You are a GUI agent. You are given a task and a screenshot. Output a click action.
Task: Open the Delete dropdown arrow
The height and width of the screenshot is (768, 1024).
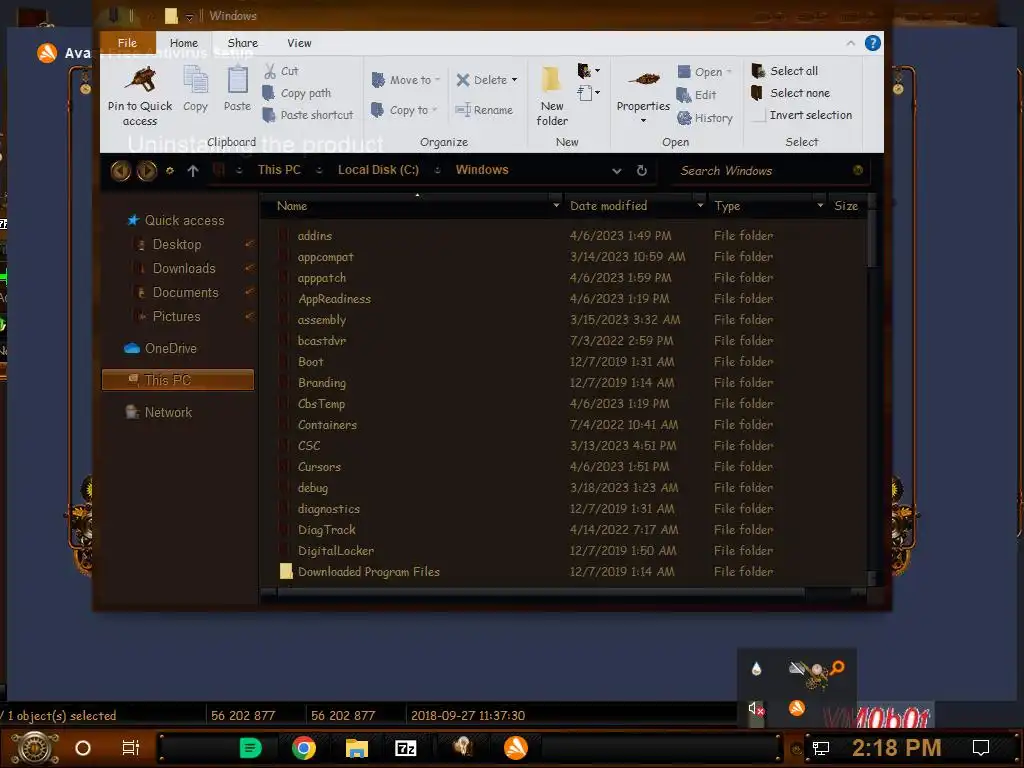515,80
